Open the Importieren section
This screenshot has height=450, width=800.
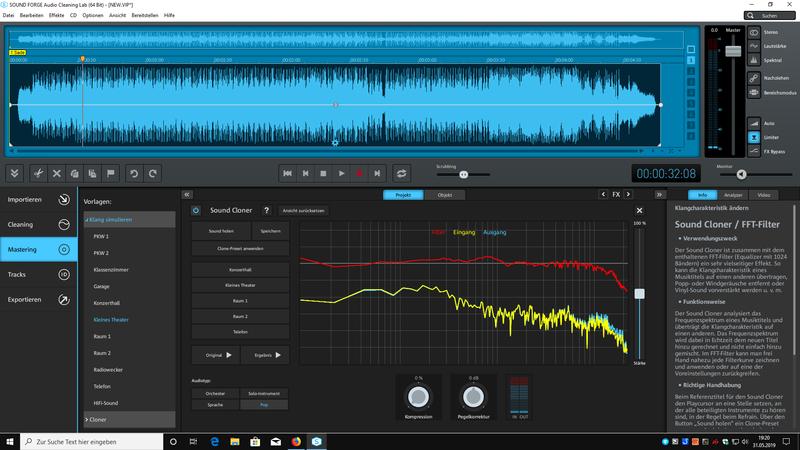[x=38, y=199]
